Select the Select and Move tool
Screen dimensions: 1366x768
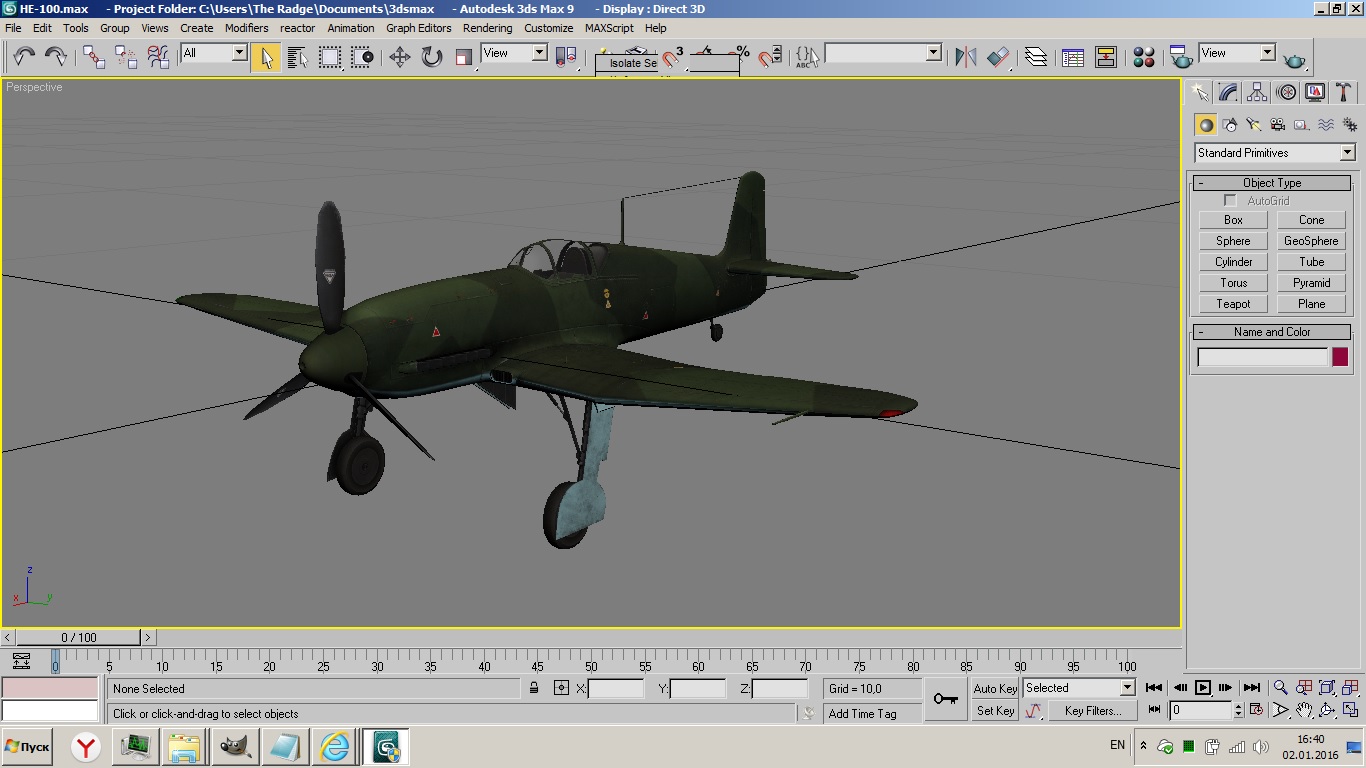tap(400, 57)
